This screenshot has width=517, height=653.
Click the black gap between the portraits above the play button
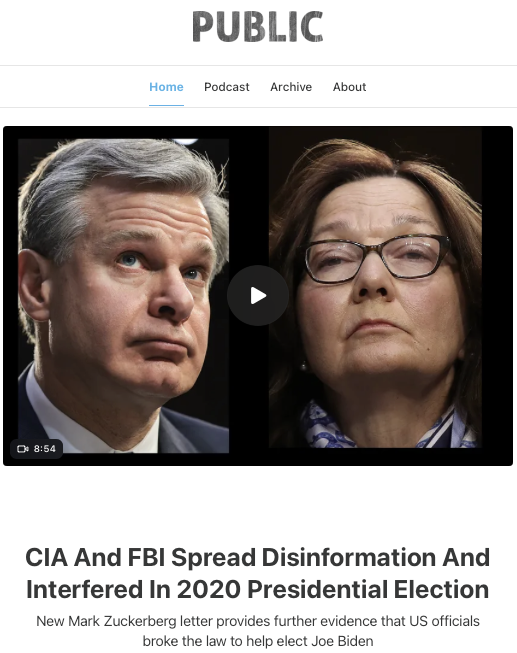(x=249, y=196)
